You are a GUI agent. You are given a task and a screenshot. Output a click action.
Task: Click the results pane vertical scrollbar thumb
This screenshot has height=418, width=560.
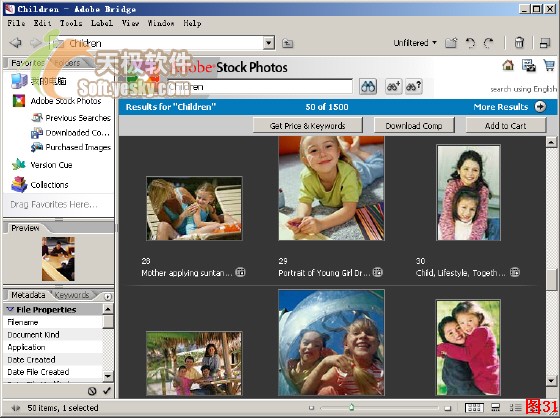pyautogui.click(x=551, y=279)
